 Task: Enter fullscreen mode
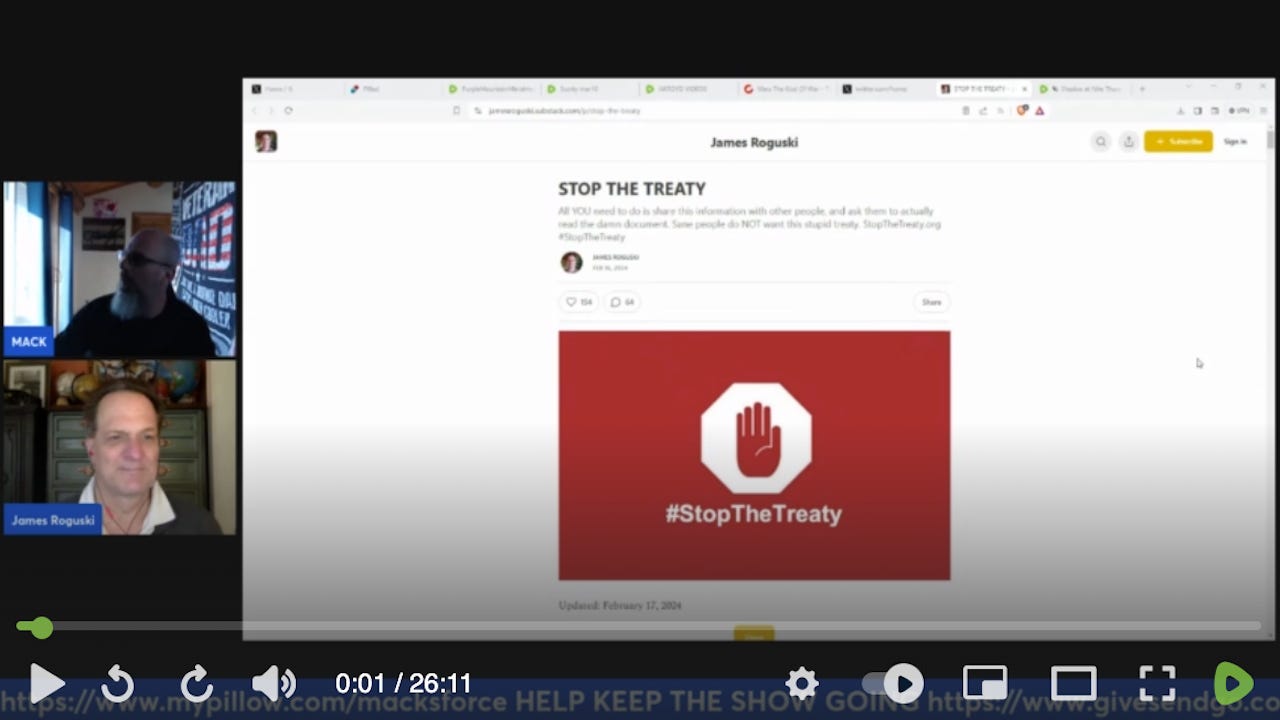(1157, 684)
